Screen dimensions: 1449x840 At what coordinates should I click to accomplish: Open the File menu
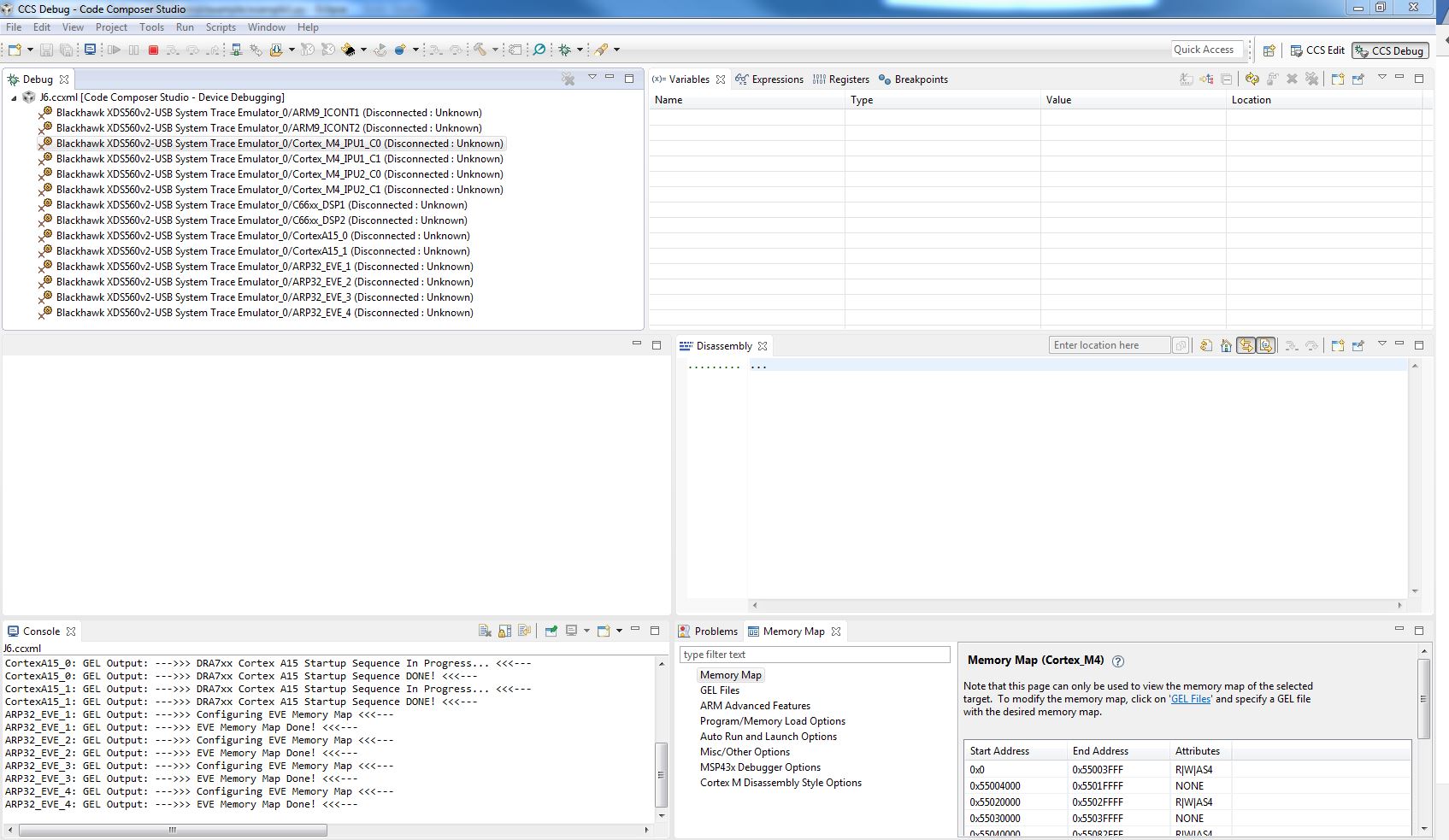tap(14, 27)
